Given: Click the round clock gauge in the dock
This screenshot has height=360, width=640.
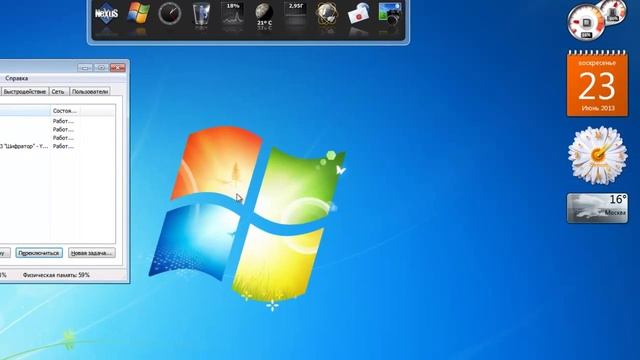Looking at the screenshot, I should point(169,13).
